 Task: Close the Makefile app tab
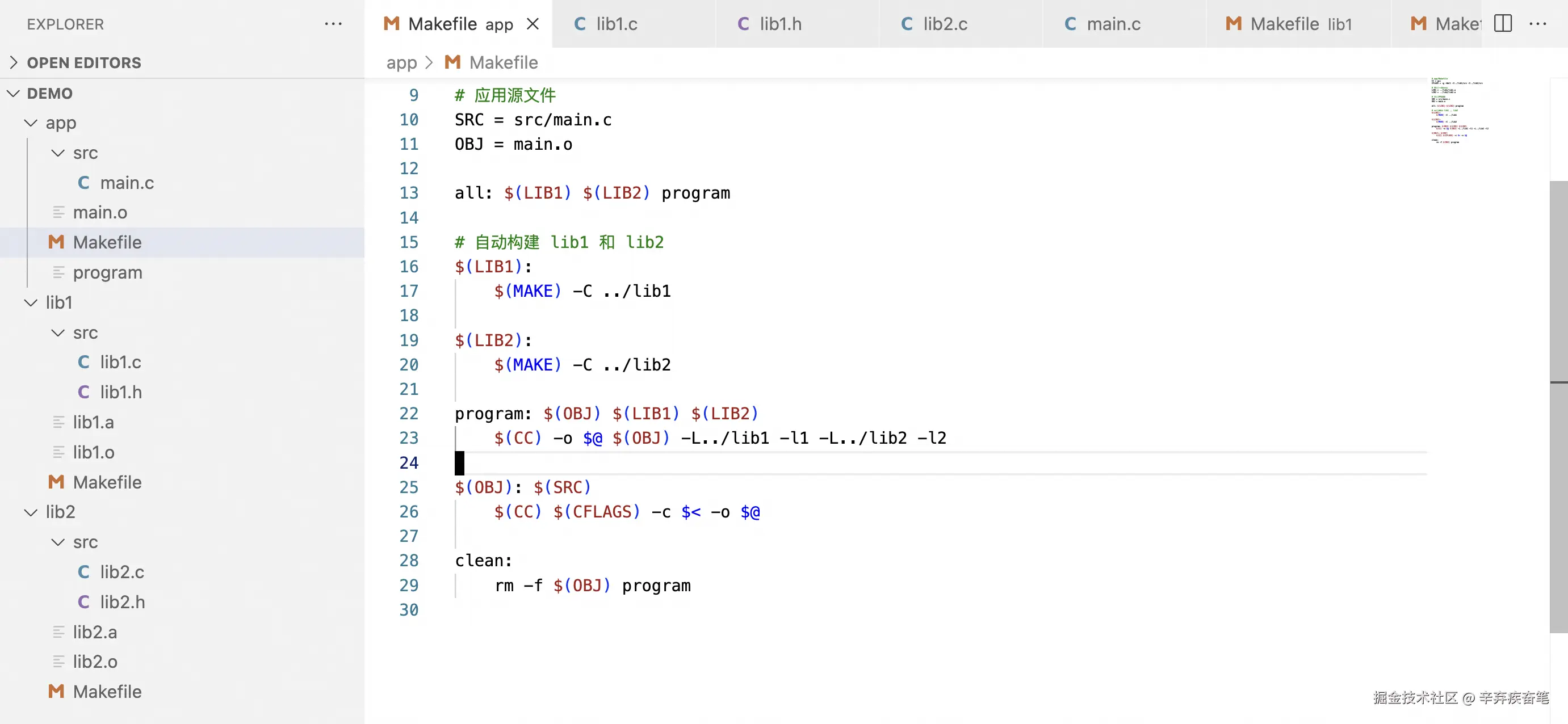pyautogui.click(x=533, y=24)
